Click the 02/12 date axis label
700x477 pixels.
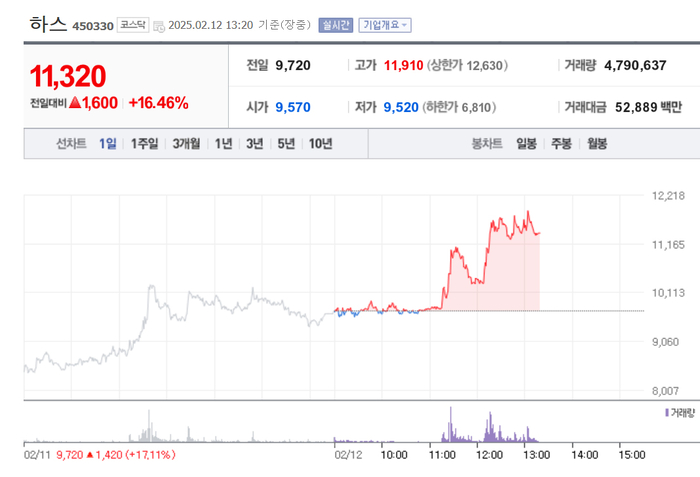tap(348, 455)
